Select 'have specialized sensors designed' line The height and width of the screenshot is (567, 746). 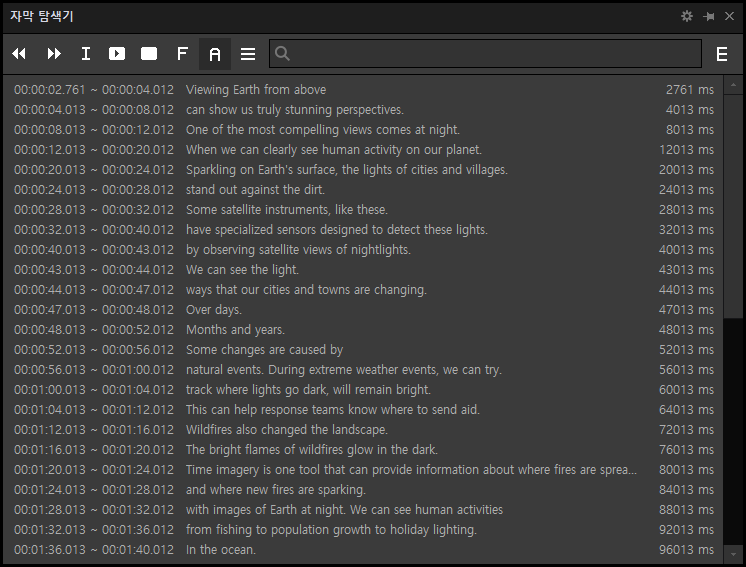click(x=337, y=230)
